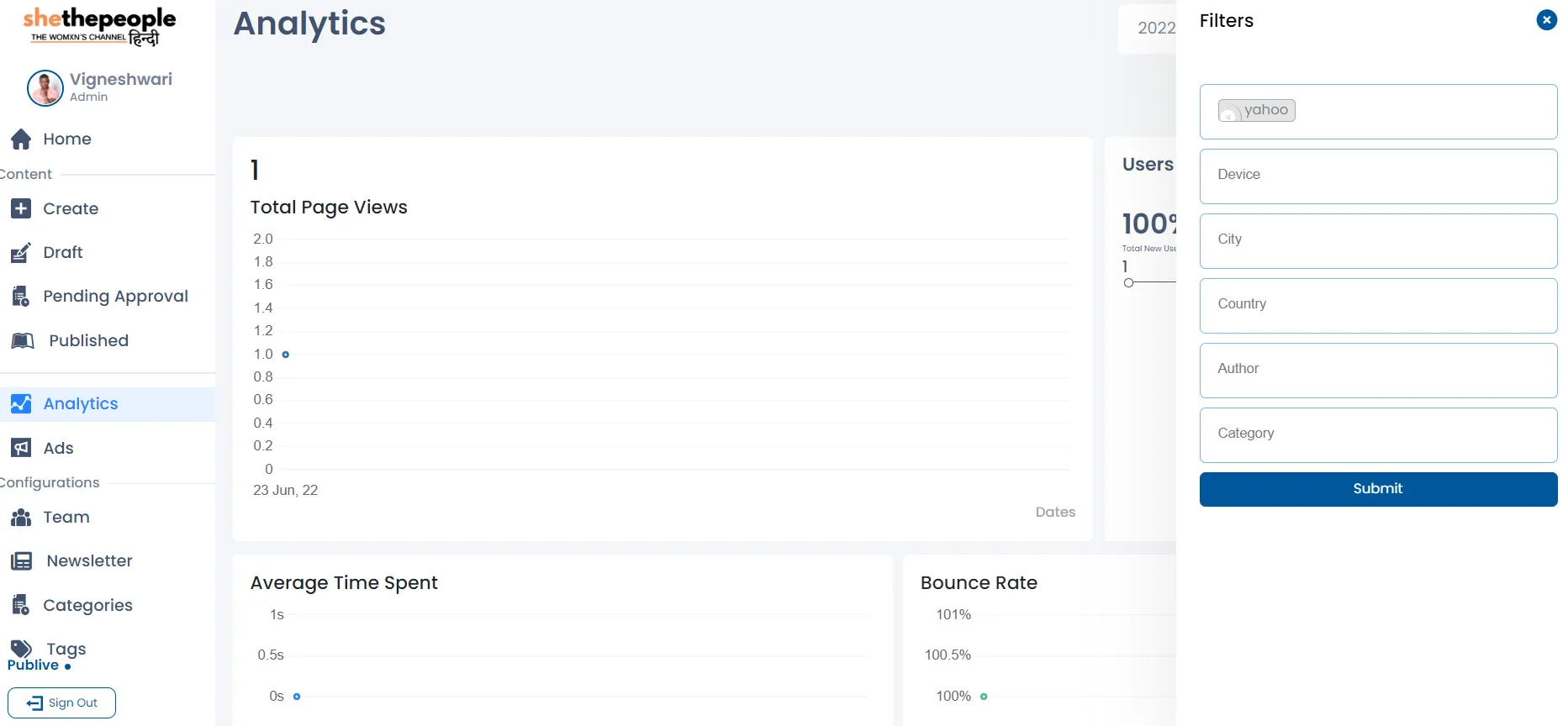Submit the filters
Screen dimensions: 1568x726
(x=1378, y=489)
